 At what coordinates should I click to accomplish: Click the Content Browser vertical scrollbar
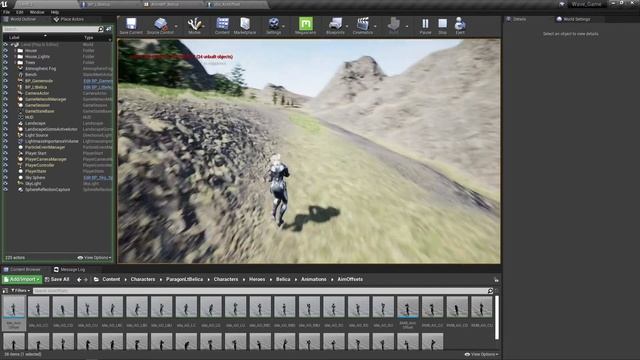[497, 318]
